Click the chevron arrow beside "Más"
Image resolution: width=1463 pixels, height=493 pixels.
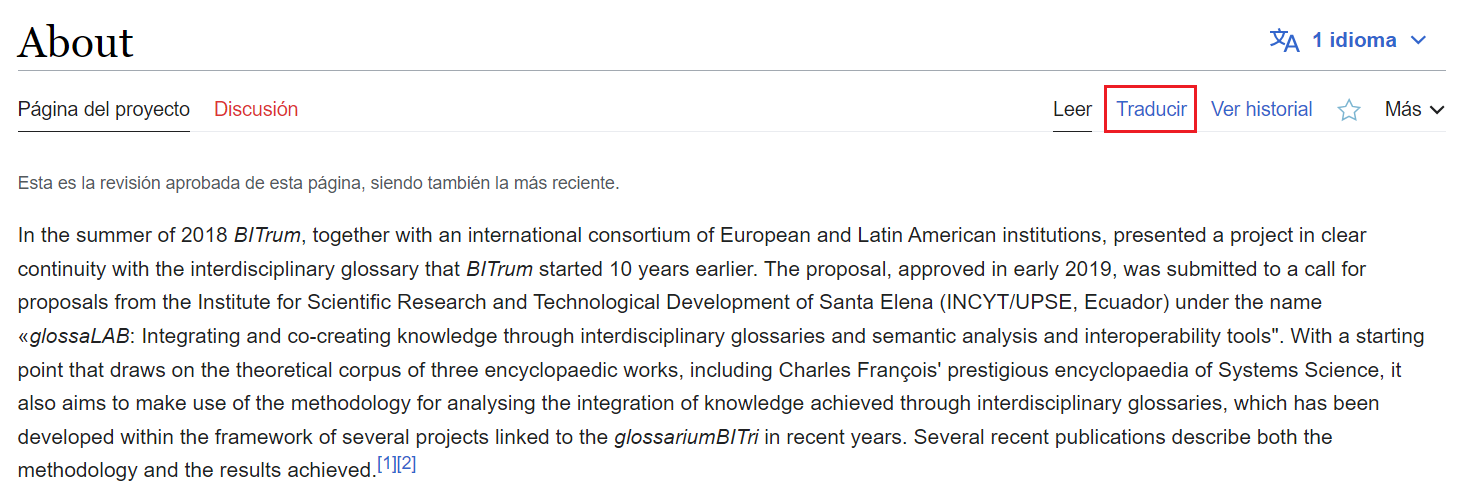click(1437, 110)
